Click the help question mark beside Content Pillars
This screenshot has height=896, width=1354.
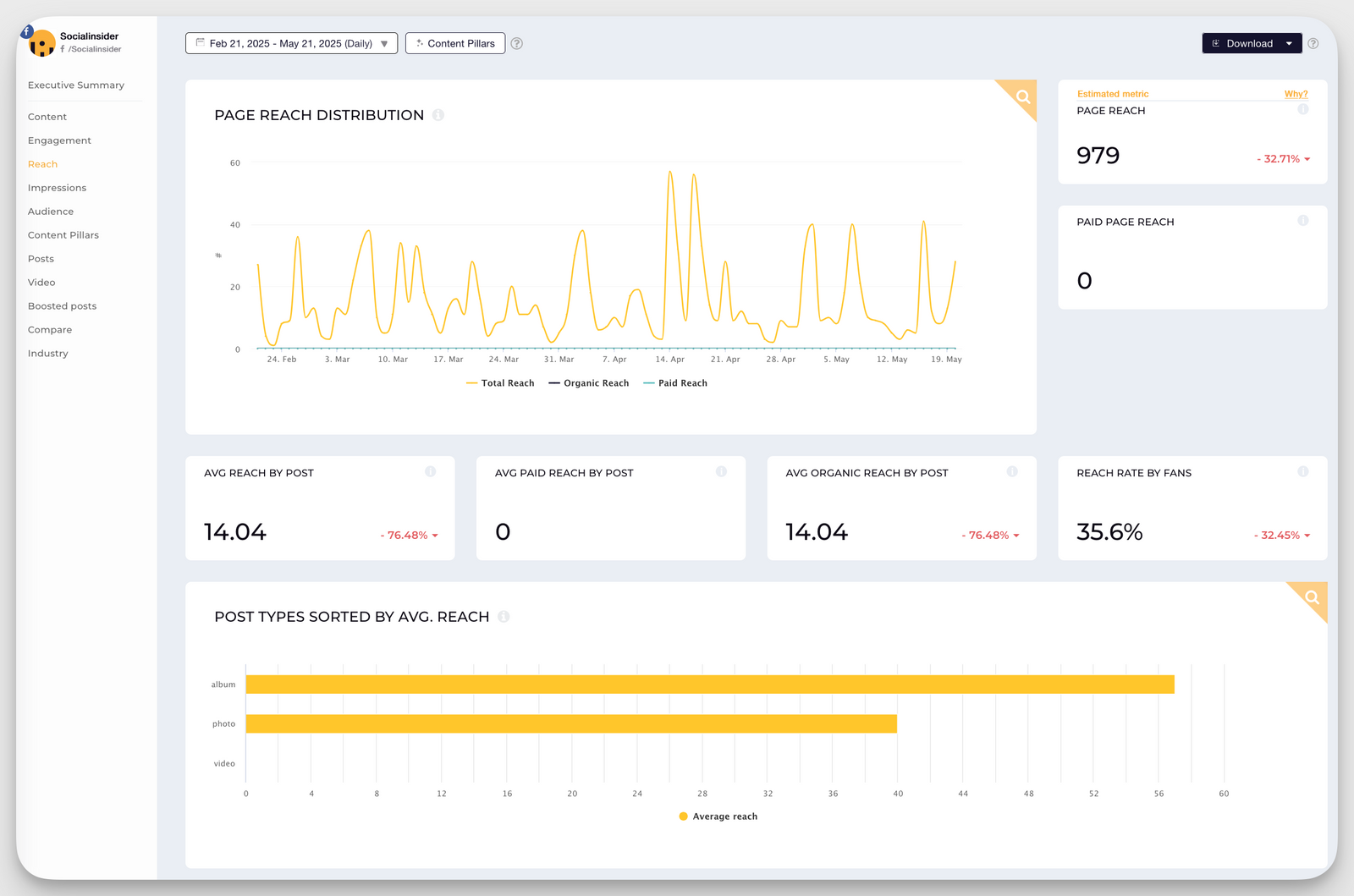point(516,43)
